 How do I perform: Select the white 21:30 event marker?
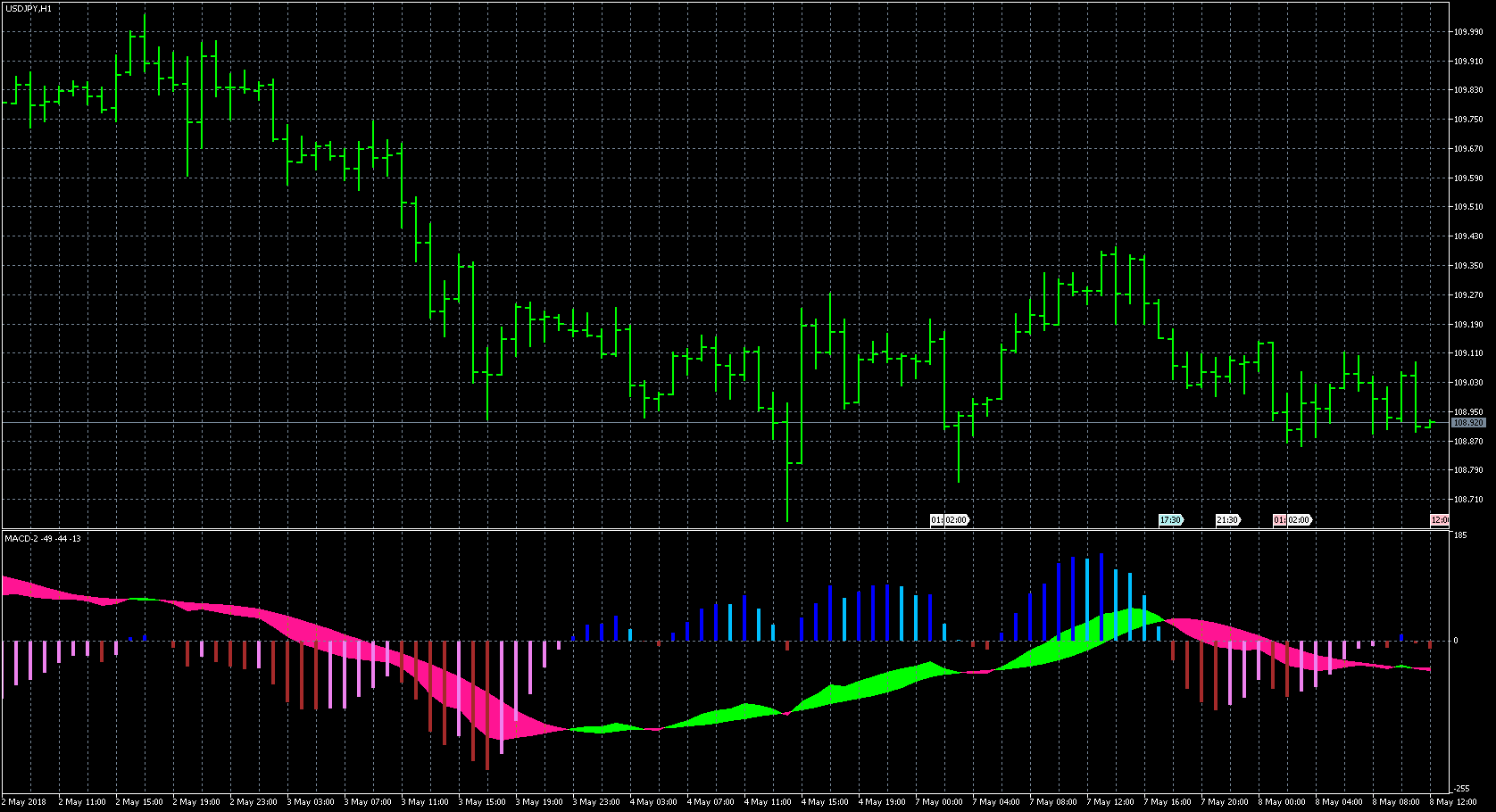(x=1227, y=520)
